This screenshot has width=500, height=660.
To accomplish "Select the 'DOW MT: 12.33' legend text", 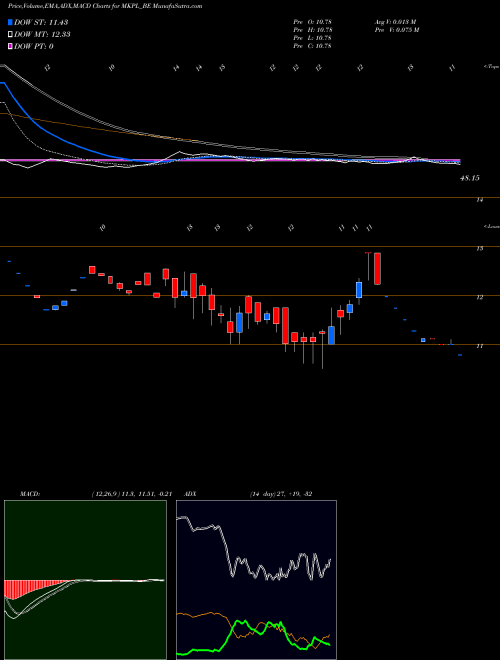I will [x=42, y=34].
